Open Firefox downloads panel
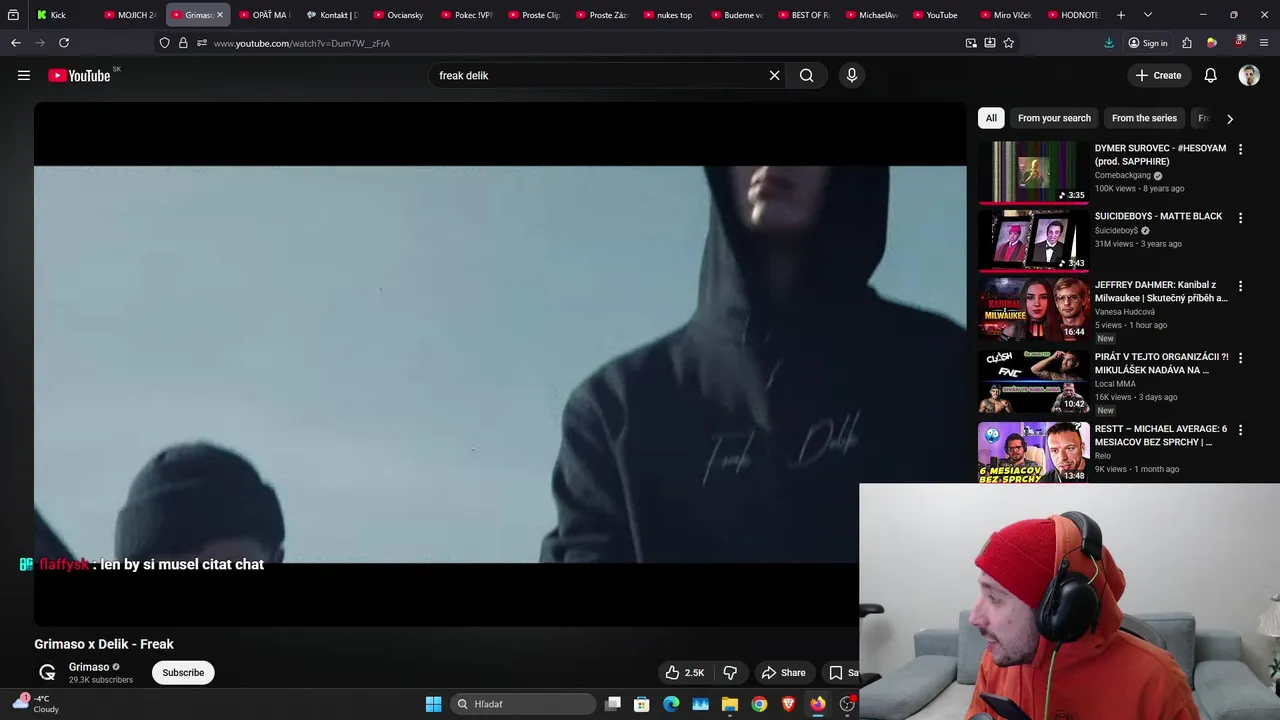The width and height of the screenshot is (1280, 720). pyautogui.click(x=1108, y=43)
